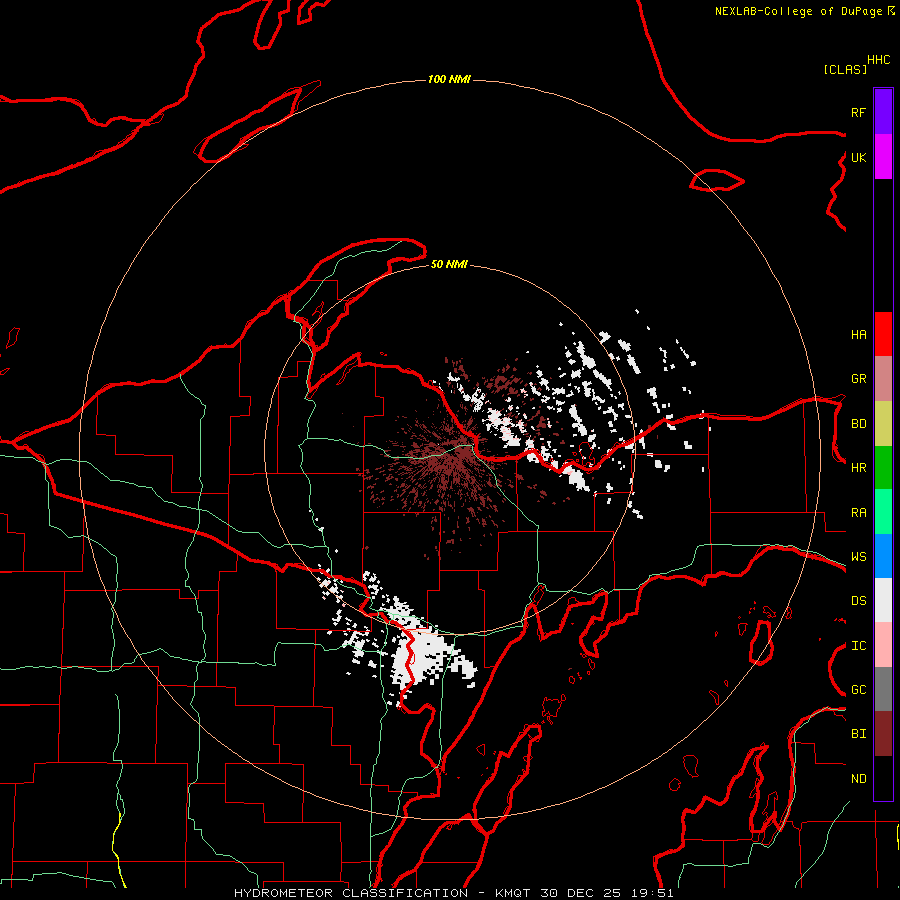Click the 'BI' legend label
Viewport: 900px width, 900px height.
click(x=858, y=734)
